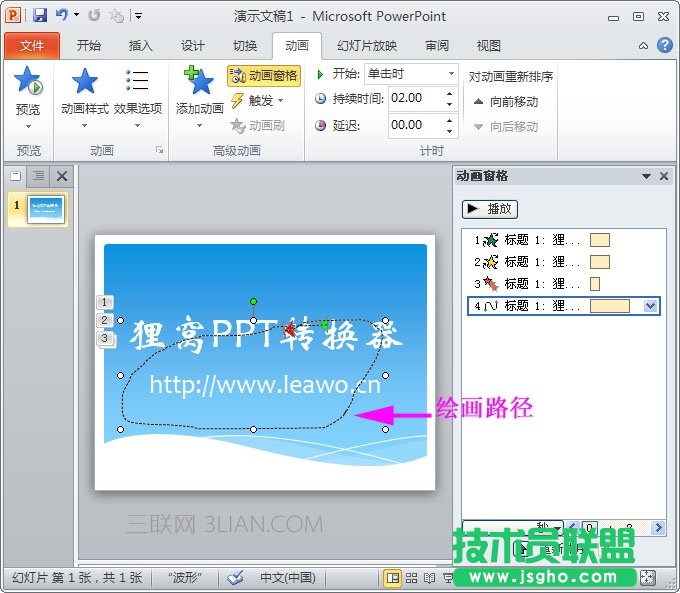Click the timeline bar of animation entry 2
Viewport: 680px width, 593px height.
pyautogui.click(x=600, y=262)
